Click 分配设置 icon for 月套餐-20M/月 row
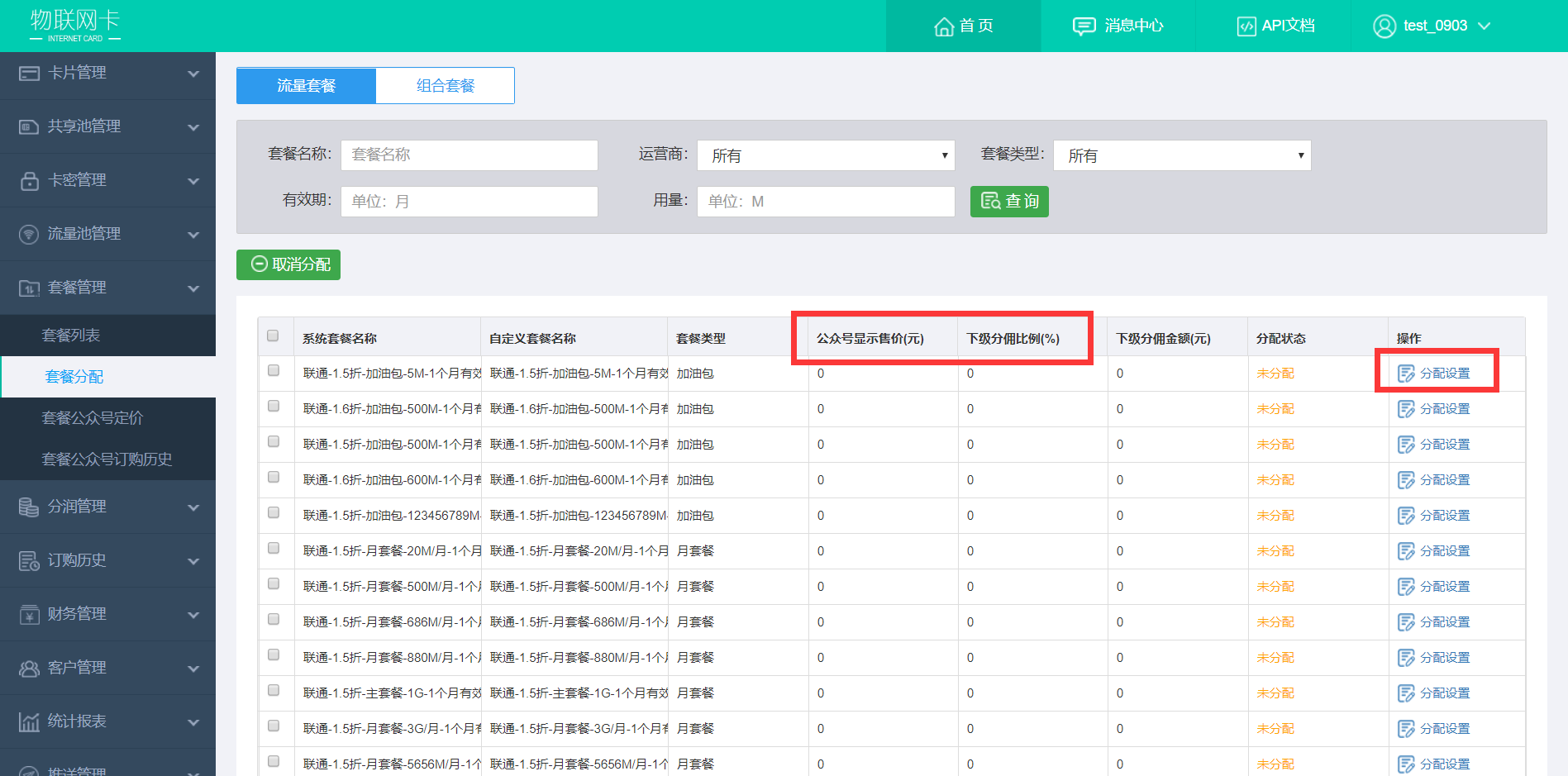 coord(1406,552)
